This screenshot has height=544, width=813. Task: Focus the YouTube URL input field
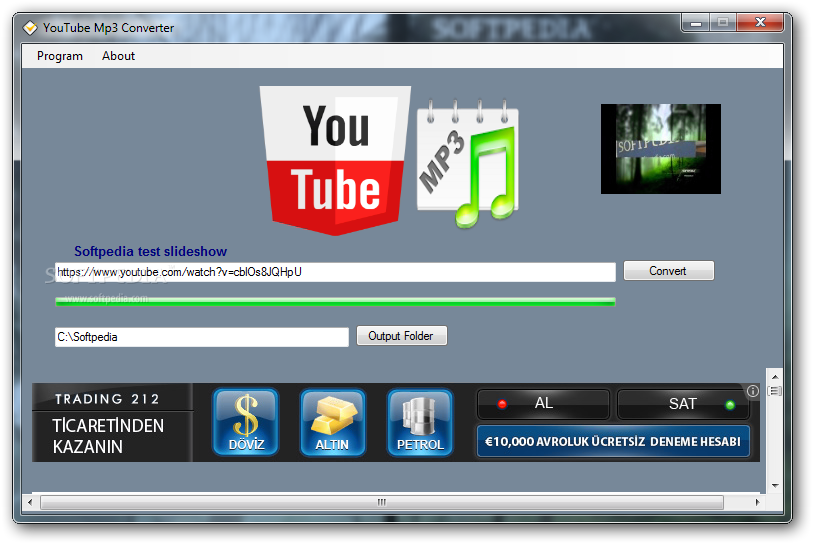(335, 272)
